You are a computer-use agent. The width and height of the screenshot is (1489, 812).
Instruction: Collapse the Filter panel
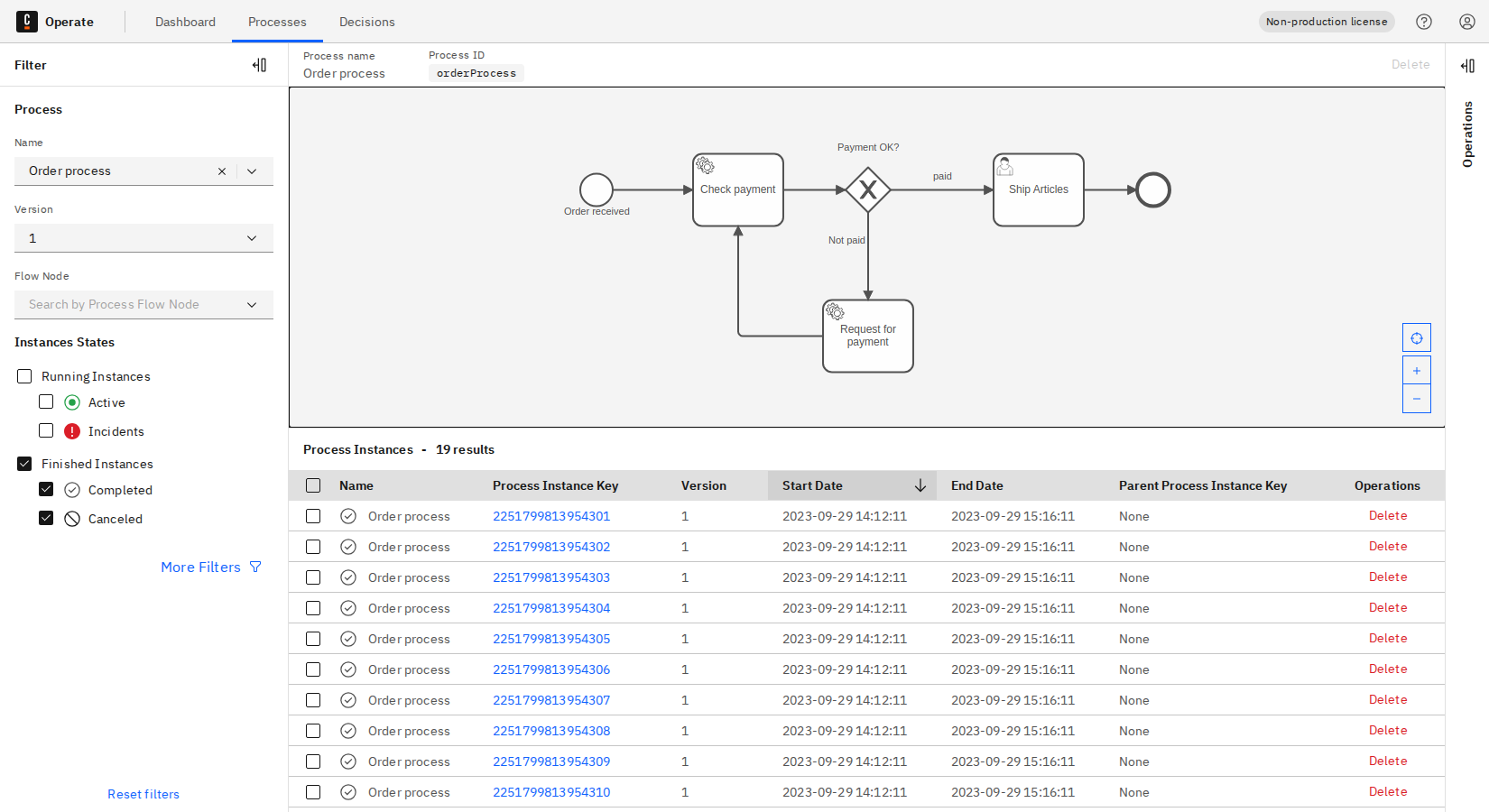[260, 64]
